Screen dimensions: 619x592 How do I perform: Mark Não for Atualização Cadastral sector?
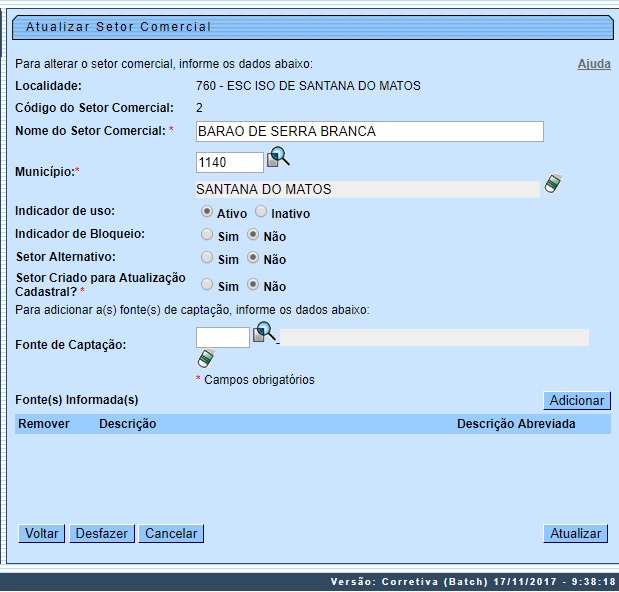253,285
